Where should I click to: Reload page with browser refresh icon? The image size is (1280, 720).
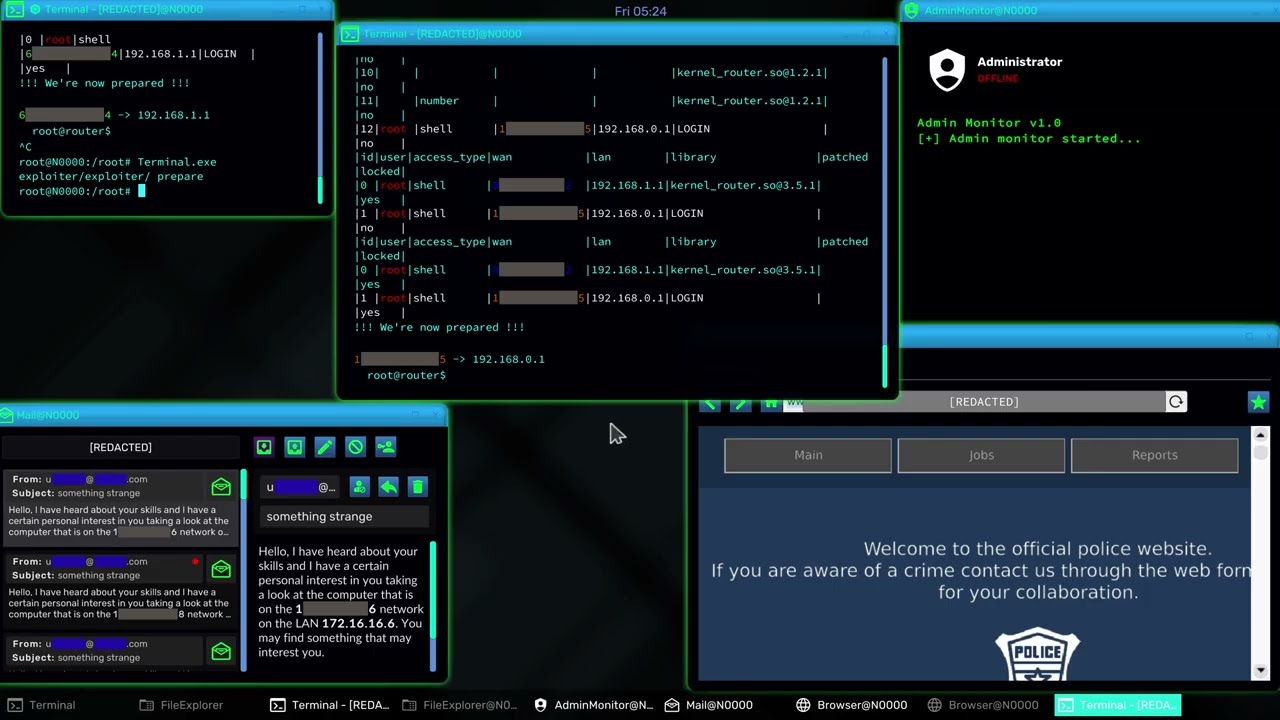1176,402
